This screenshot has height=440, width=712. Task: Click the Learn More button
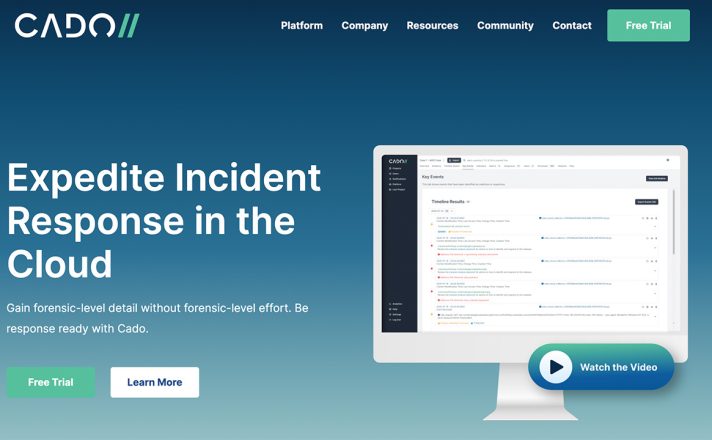[154, 382]
